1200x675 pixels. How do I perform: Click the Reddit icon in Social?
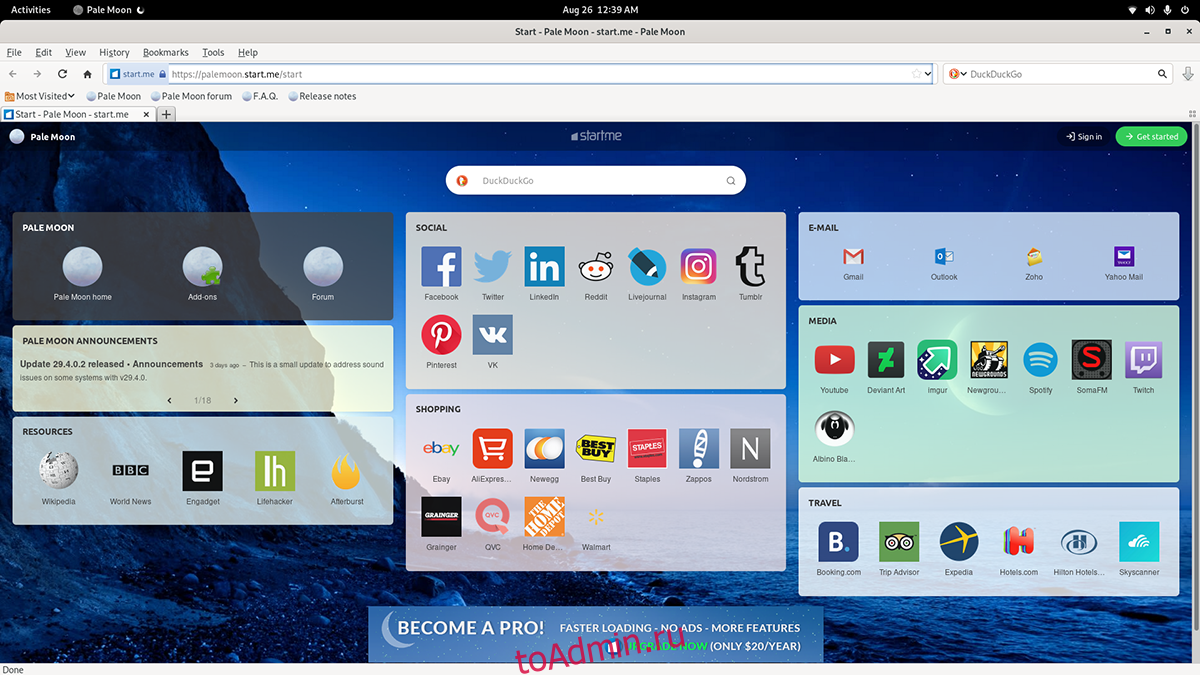[596, 267]
